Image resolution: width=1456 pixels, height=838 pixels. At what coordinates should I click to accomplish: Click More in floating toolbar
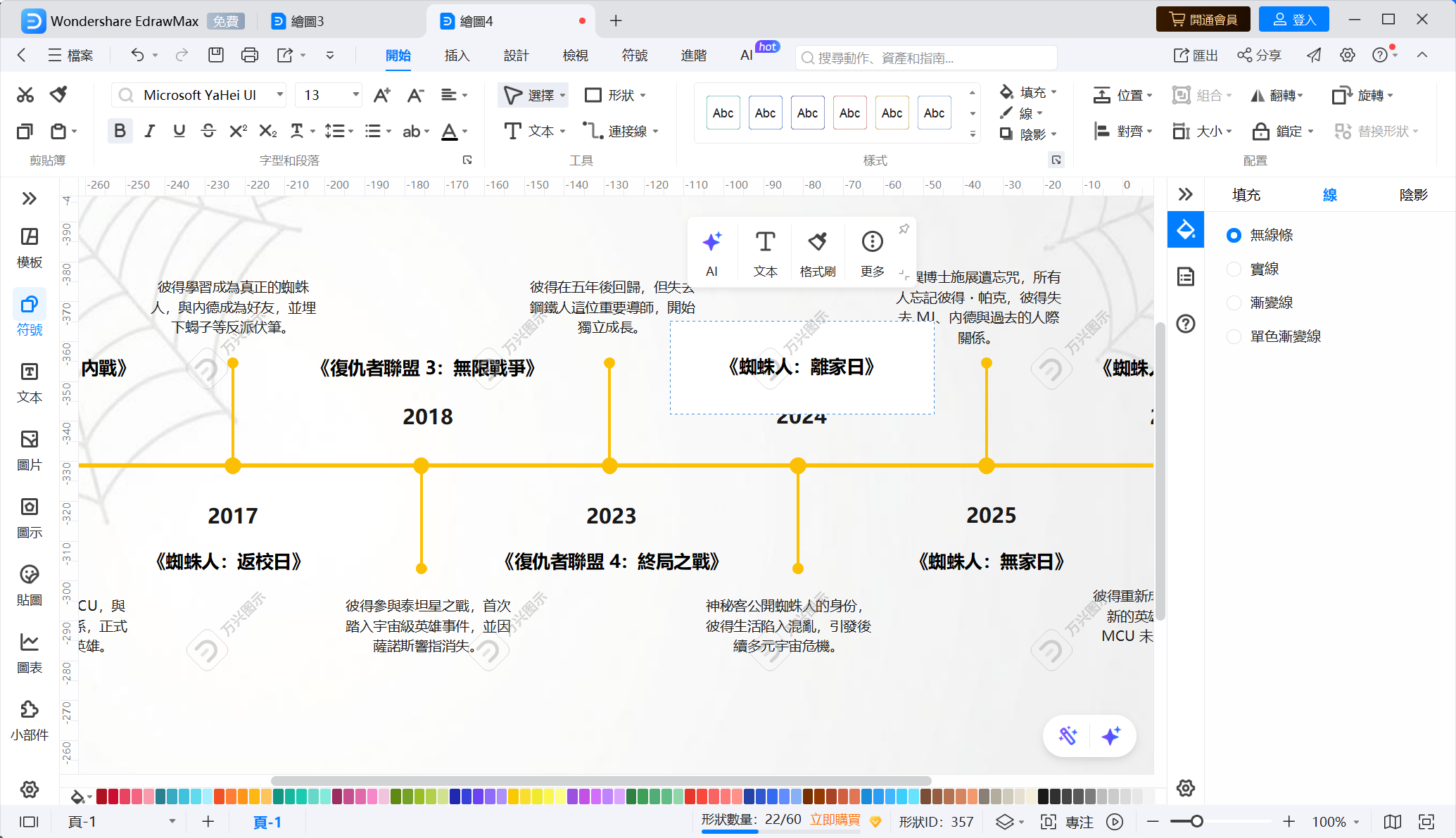point(873,253)
